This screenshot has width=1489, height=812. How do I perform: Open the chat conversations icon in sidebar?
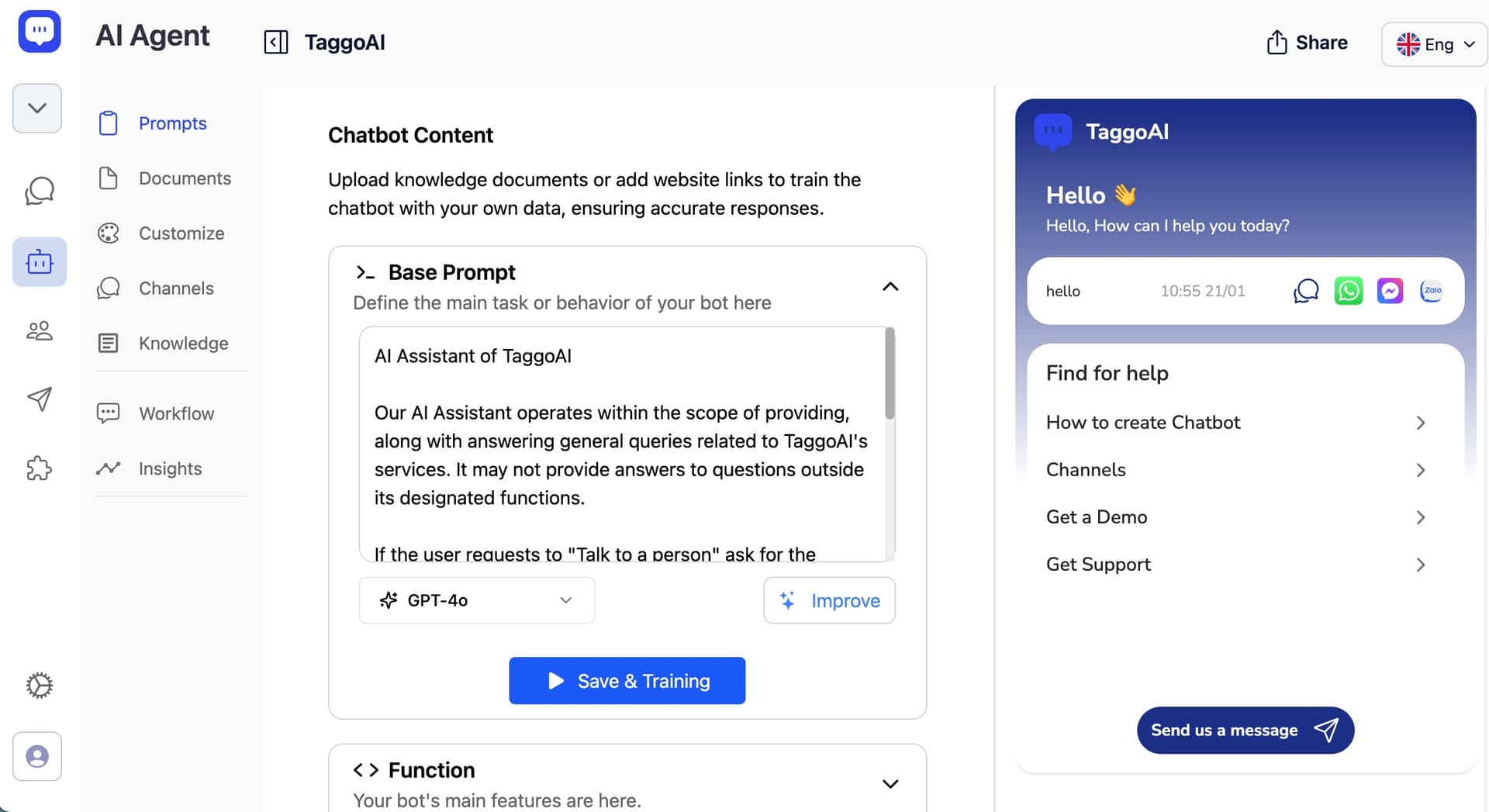coord(38,190)
